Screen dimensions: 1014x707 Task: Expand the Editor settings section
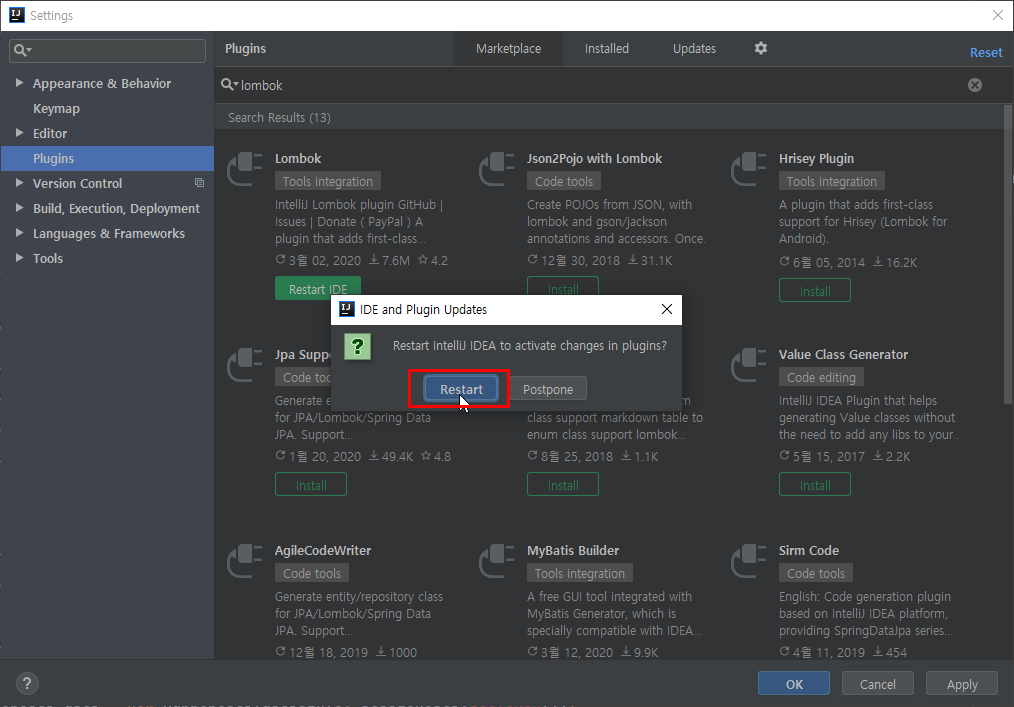20,133
